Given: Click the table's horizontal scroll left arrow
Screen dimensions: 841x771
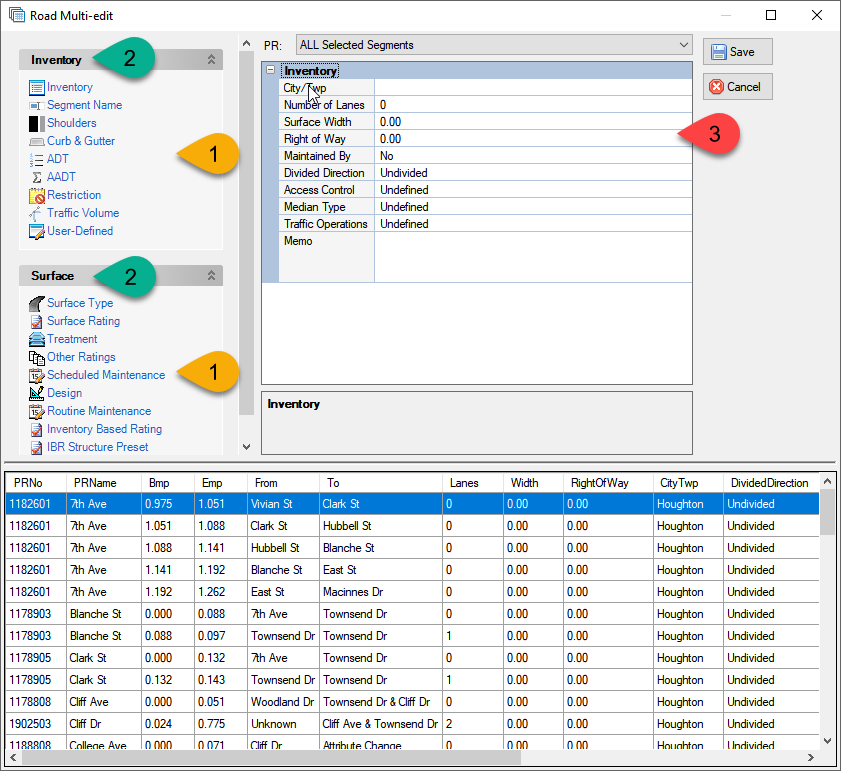Looking at the screenshot, I should pyautogui.click(x=13, y=758).
